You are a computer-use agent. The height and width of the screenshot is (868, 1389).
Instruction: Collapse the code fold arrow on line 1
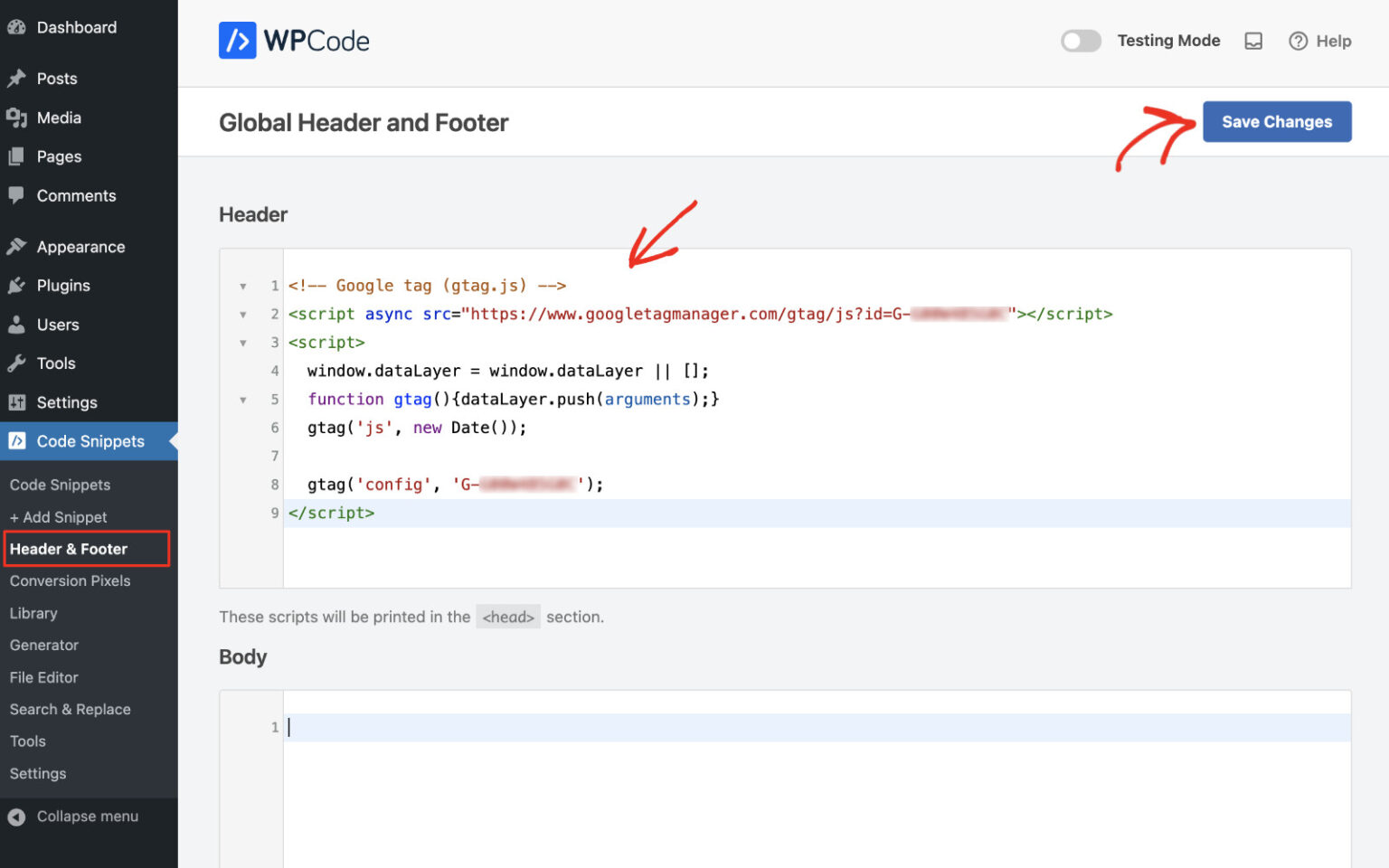tap(243, 286)
